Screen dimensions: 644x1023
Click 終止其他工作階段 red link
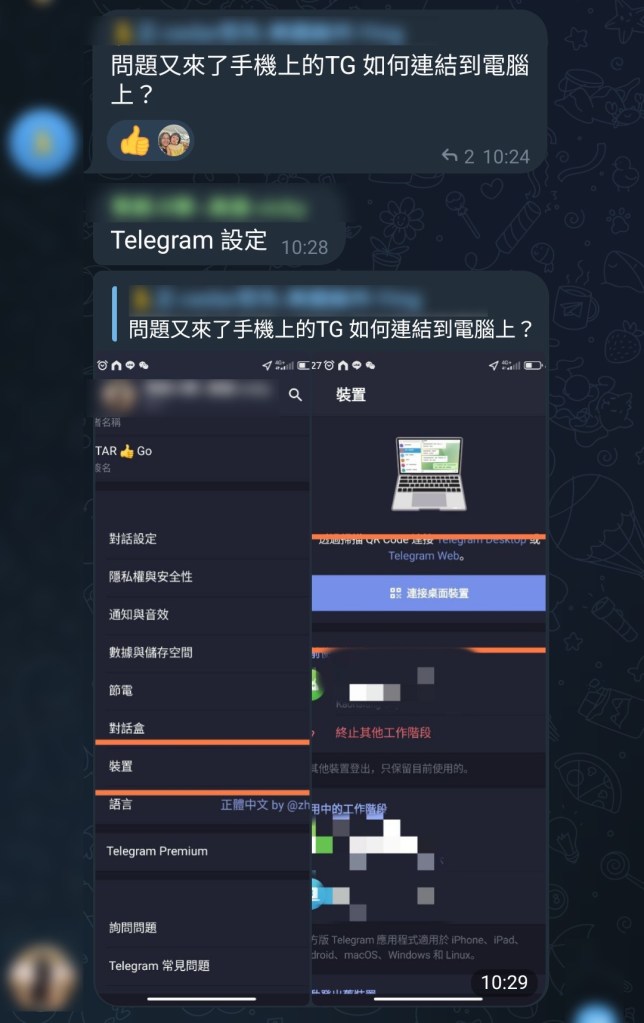click(383, 733)
